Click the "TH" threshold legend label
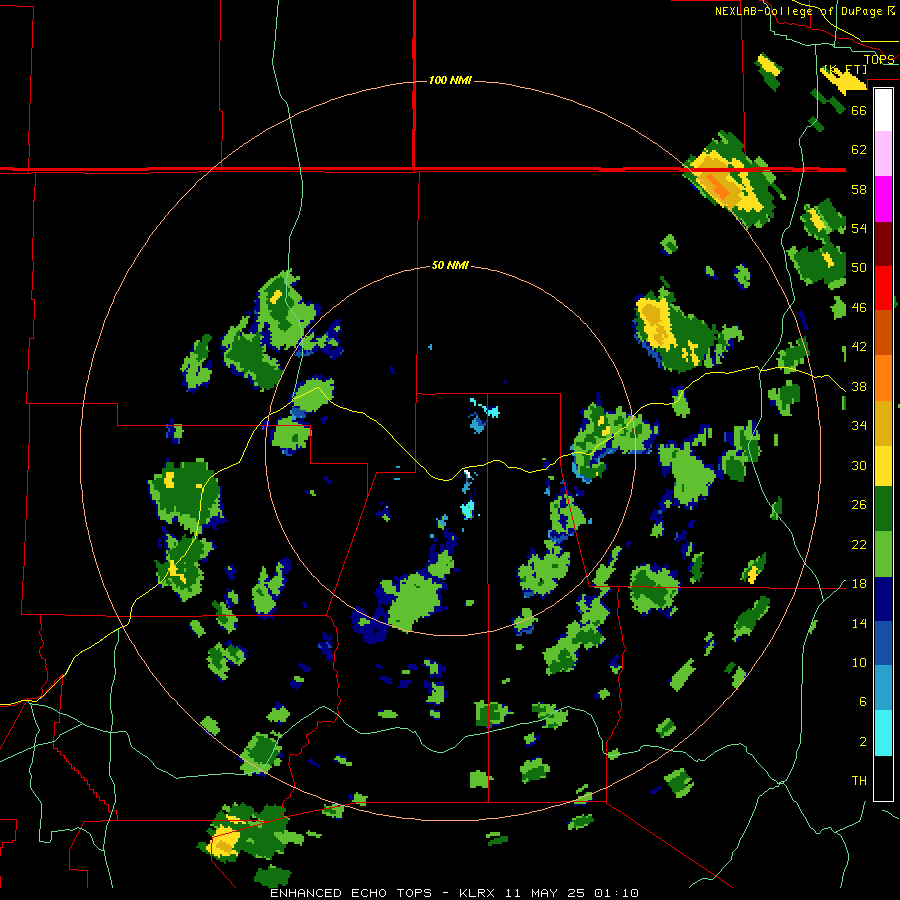 click(x=859, y=781)
